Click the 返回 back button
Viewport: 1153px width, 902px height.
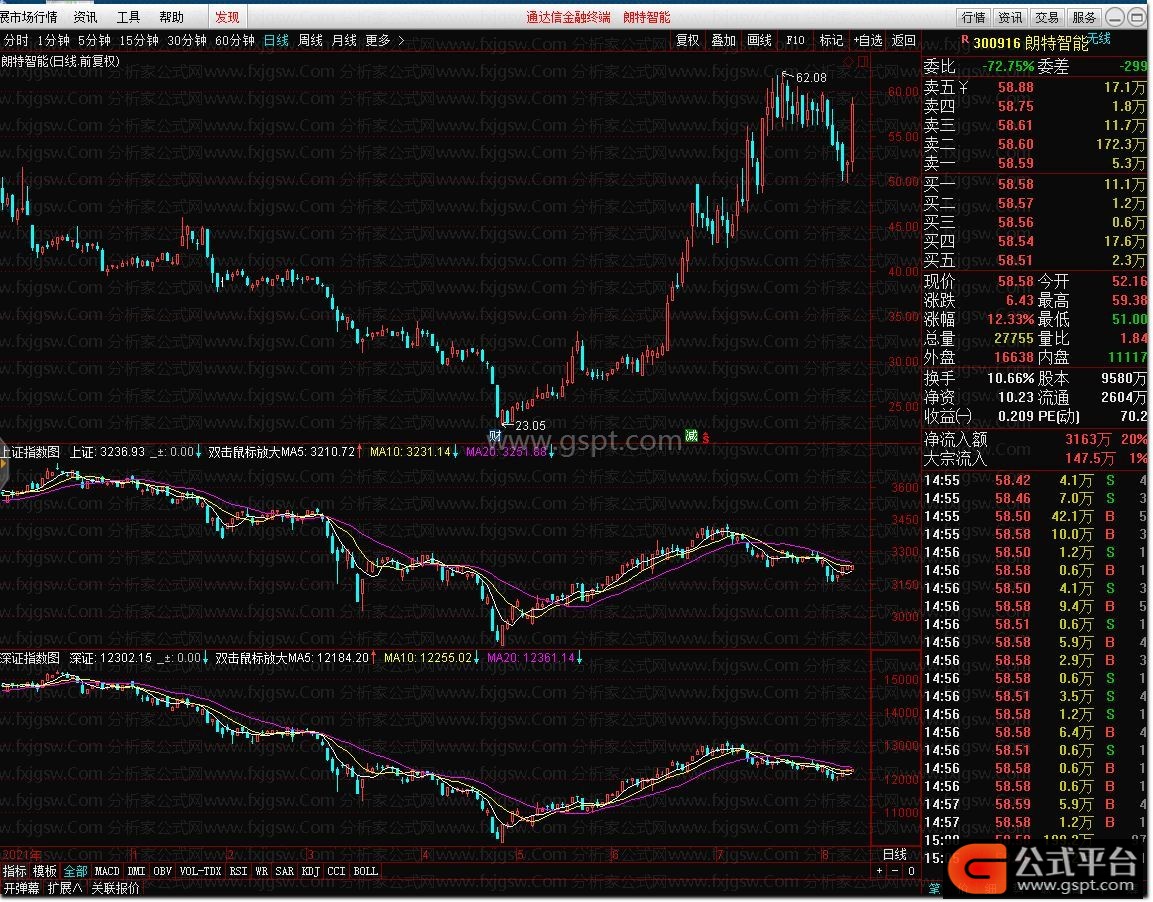tap(904, 40)
